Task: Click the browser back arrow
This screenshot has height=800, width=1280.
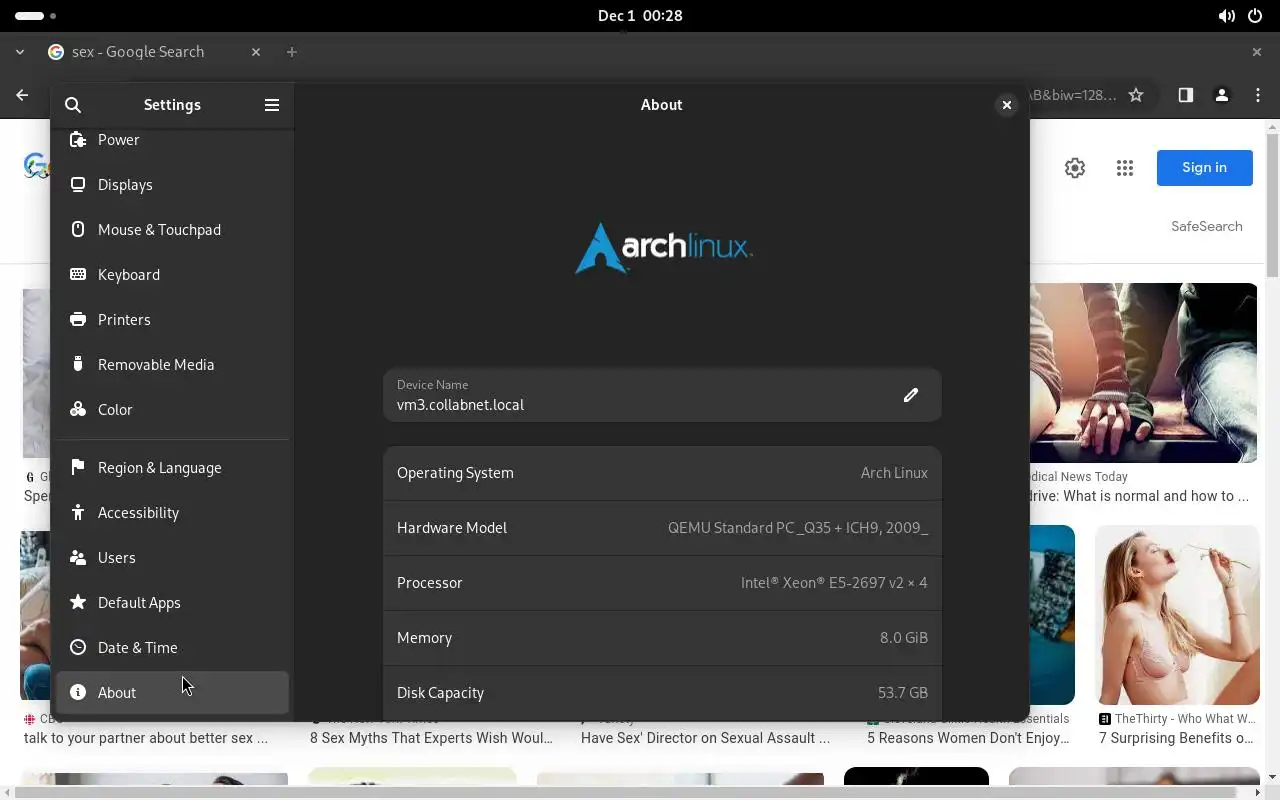Action: (x=22, y=95)
